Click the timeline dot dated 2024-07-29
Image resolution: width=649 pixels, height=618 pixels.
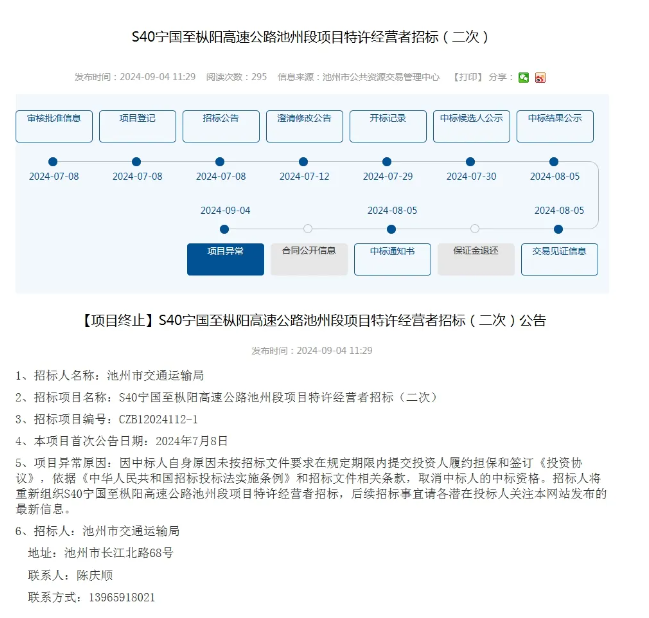[x=387, y=161]
